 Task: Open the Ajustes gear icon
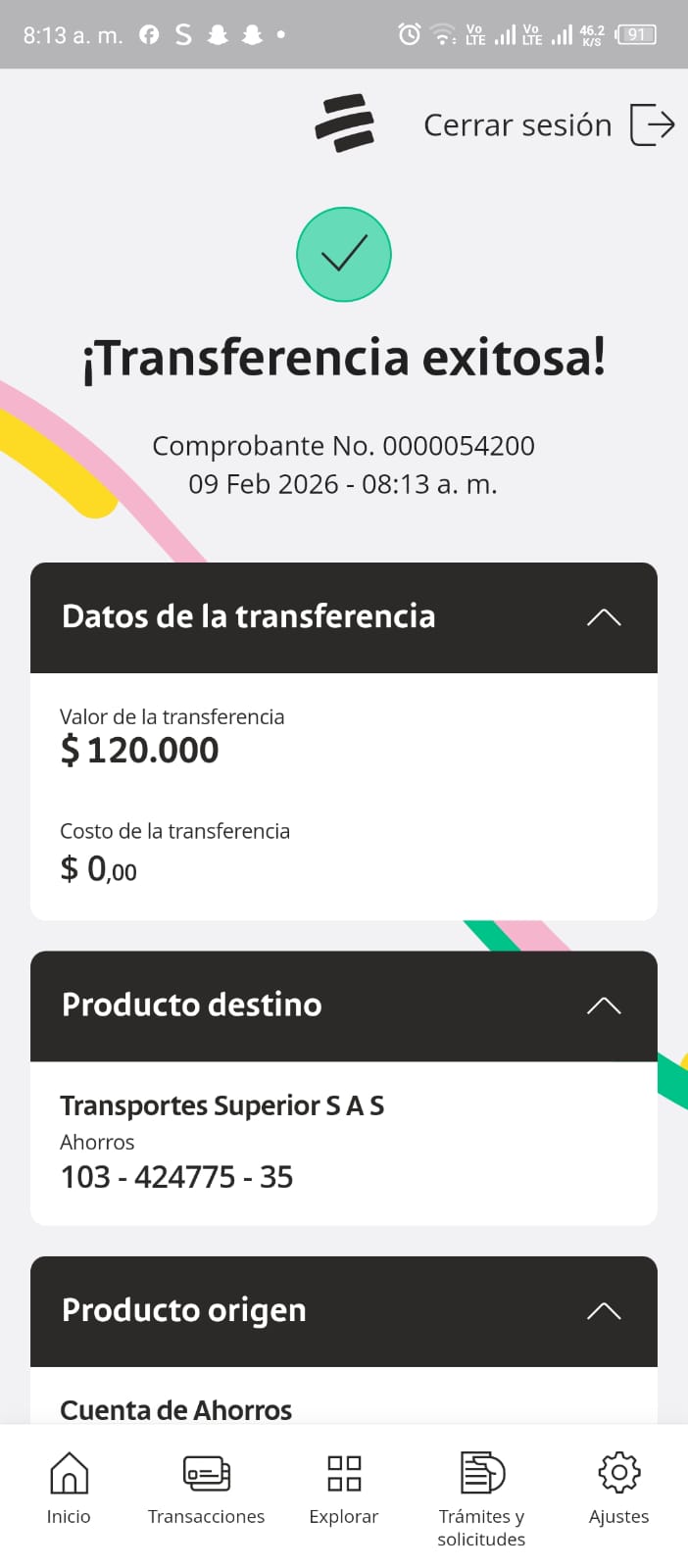click(618, 1472)
